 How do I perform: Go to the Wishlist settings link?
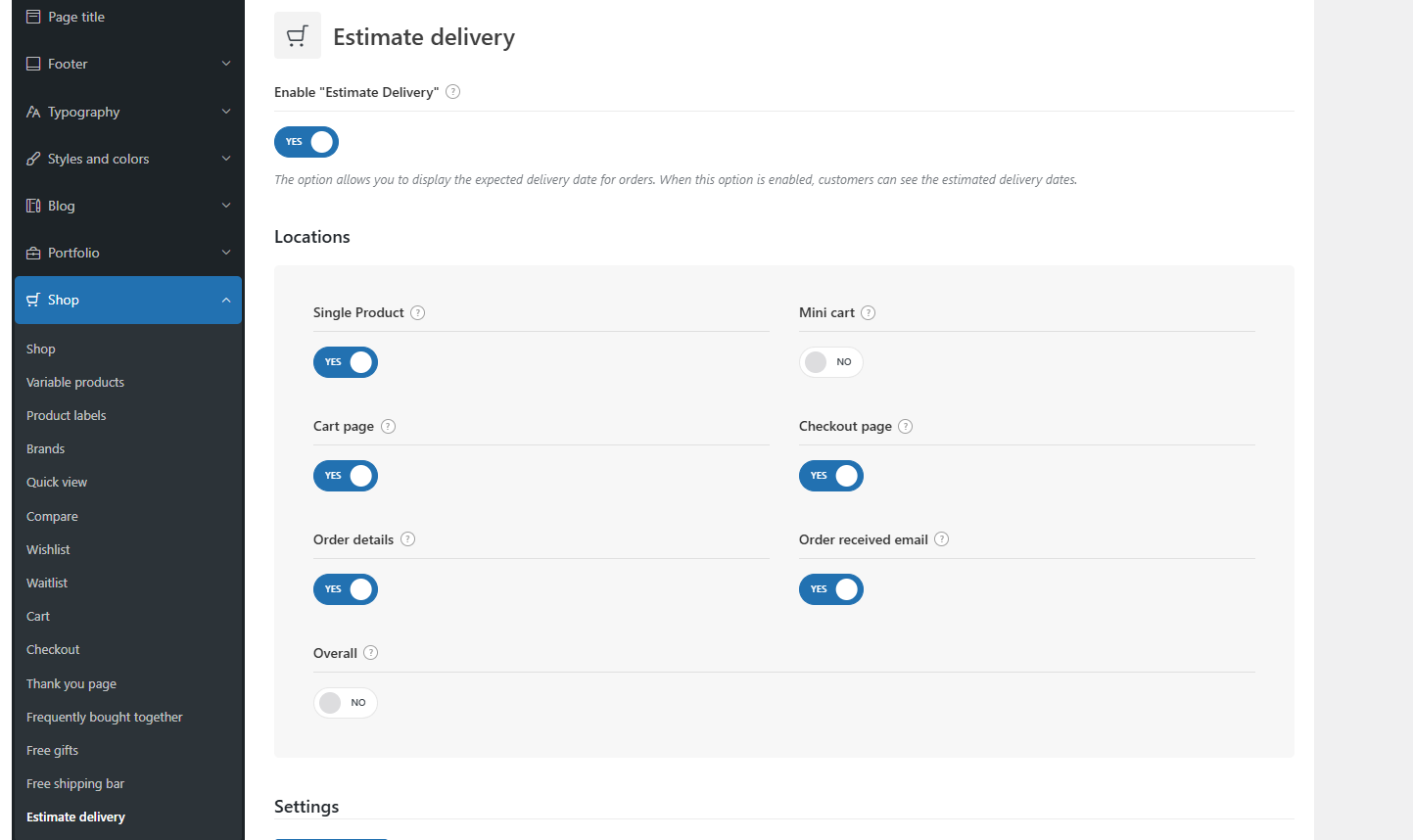48,549
